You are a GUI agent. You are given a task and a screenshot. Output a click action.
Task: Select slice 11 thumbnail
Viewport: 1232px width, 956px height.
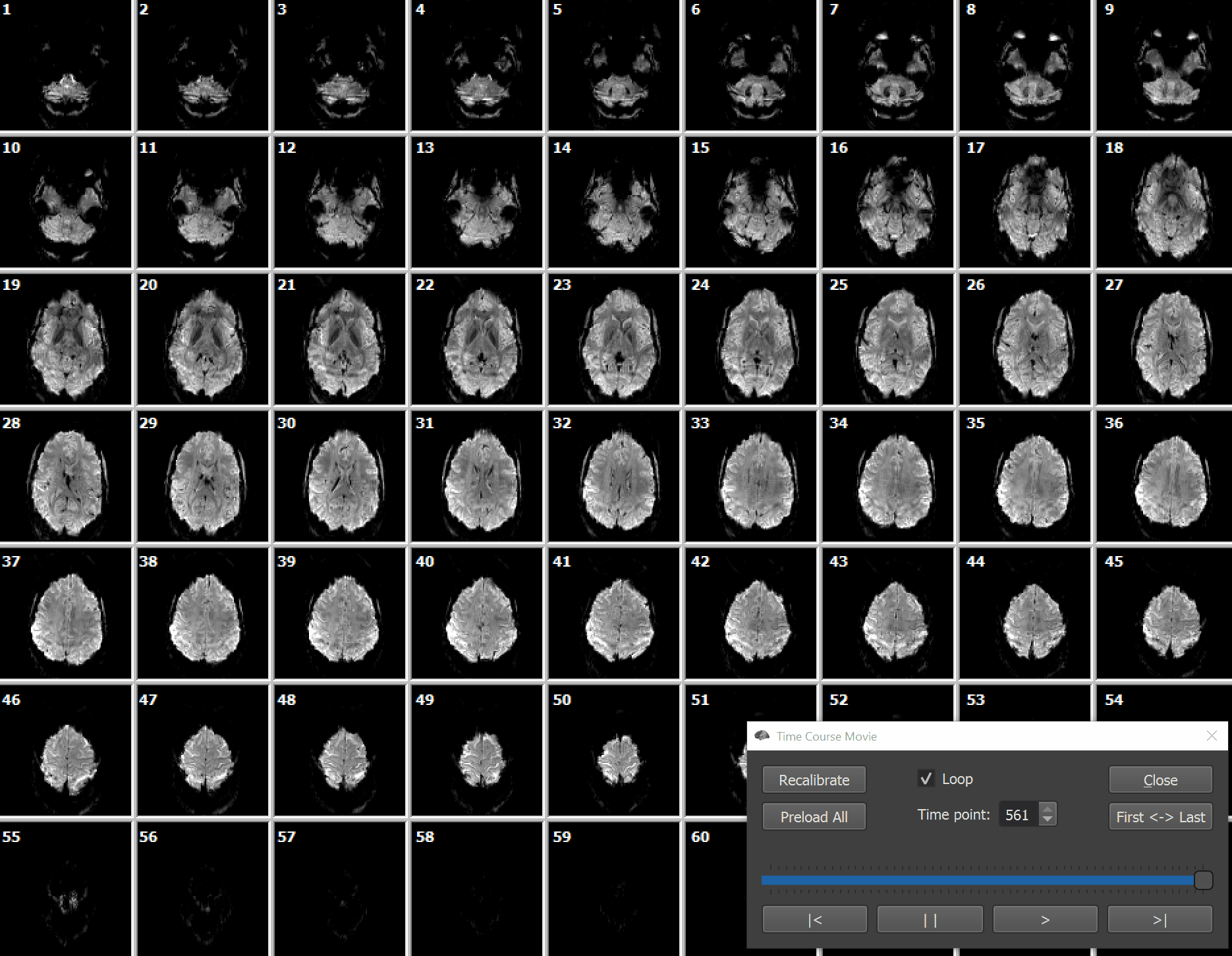[x=202, y=202]
